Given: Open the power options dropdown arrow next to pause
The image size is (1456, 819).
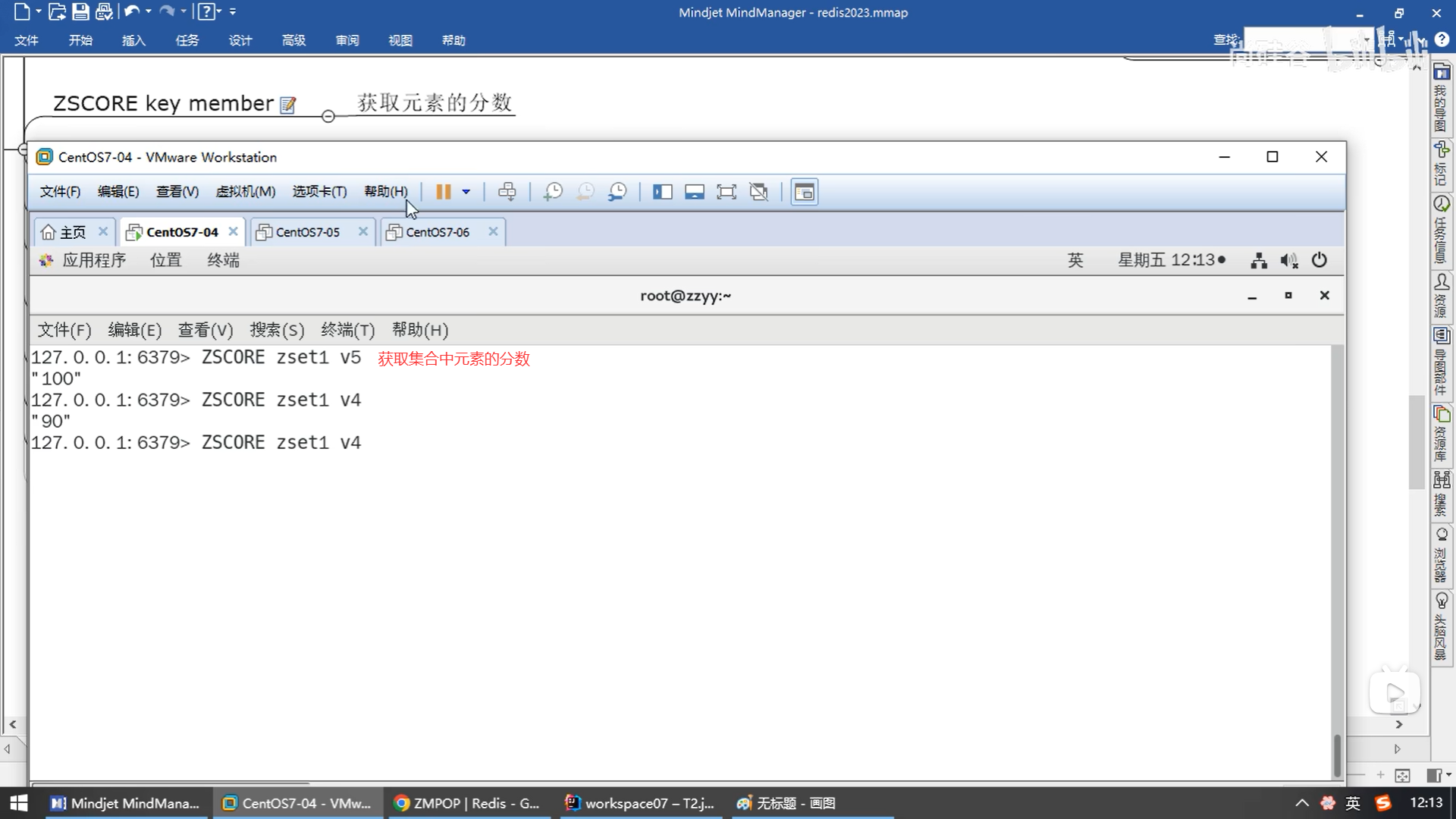Looking at the screenshot, I should pos(466,192).
